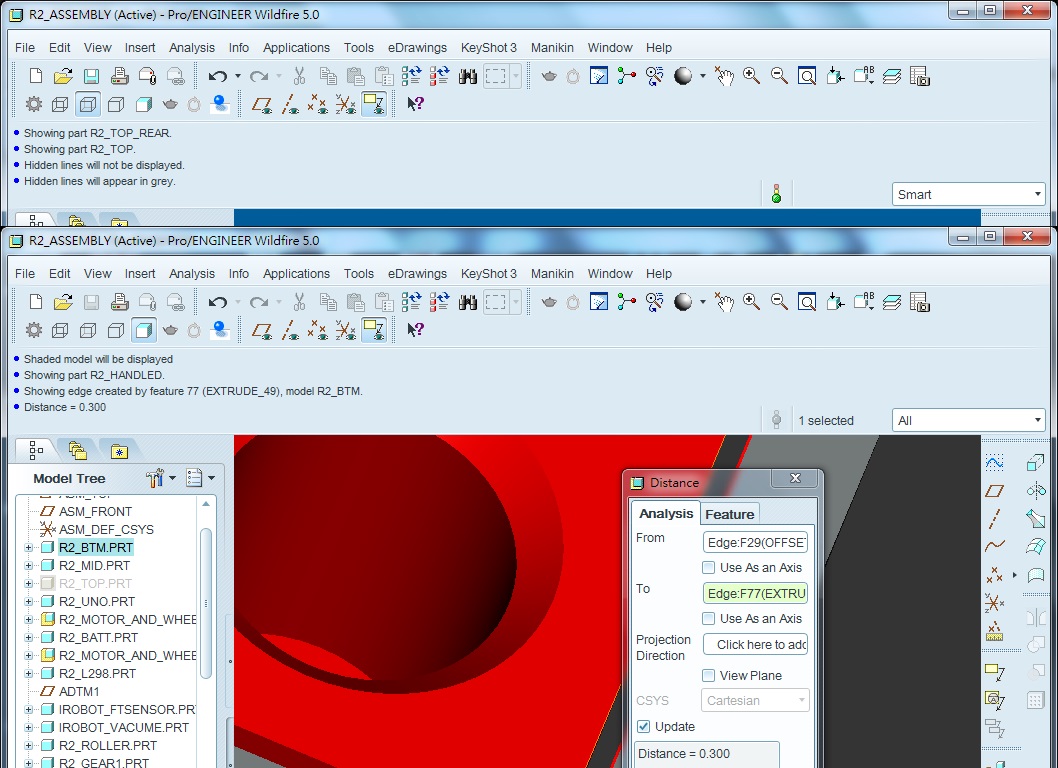Click Zoom Out magnifier in front window
This screenshot has width=1058, height=768.
click(x=779, y=302)
